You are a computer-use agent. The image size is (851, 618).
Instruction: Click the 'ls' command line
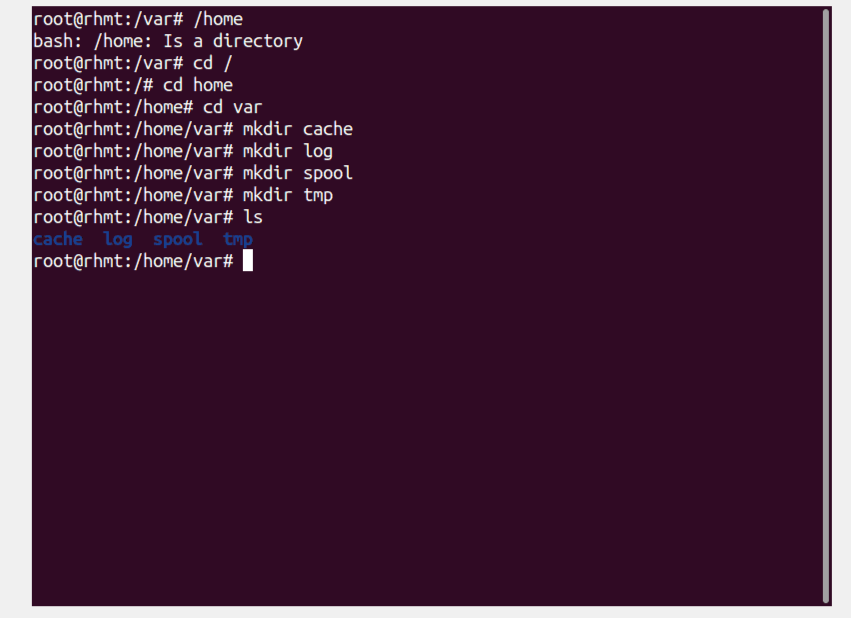point(148,217)
